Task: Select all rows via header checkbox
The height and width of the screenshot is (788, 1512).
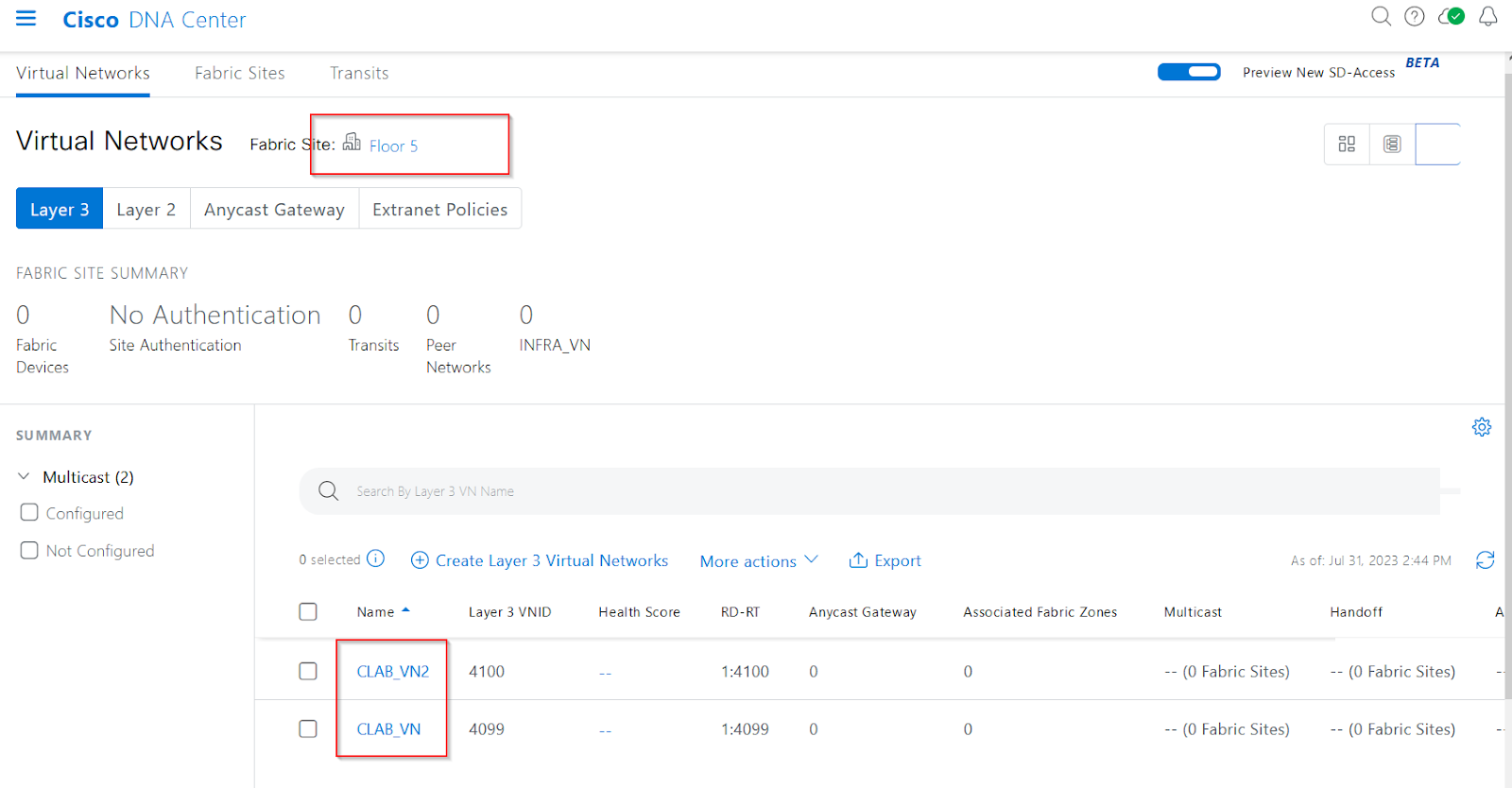Action: (x=308, y=611)
